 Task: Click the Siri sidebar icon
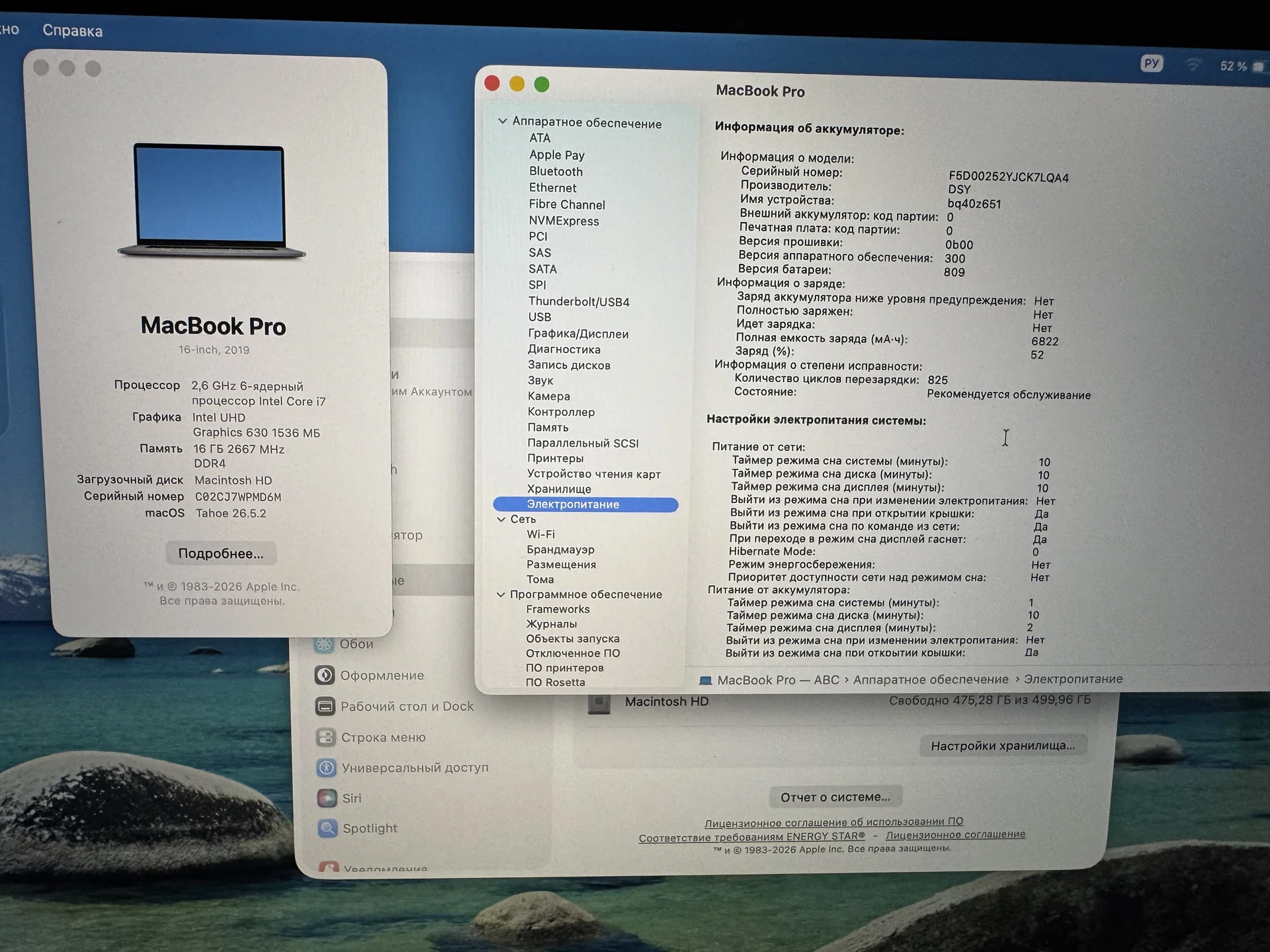click(x=327, y=798)
